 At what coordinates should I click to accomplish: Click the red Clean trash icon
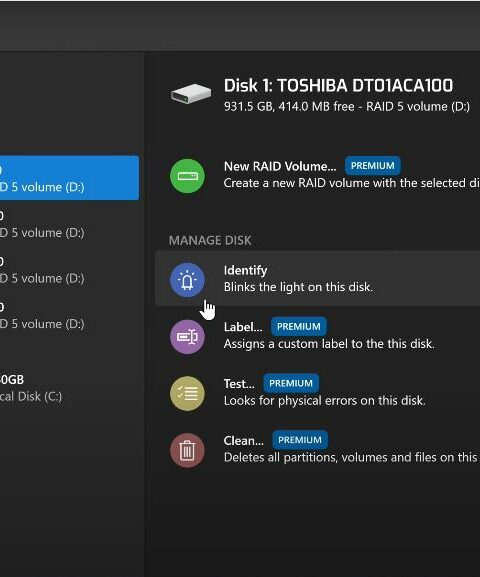(x=187, y=450)
